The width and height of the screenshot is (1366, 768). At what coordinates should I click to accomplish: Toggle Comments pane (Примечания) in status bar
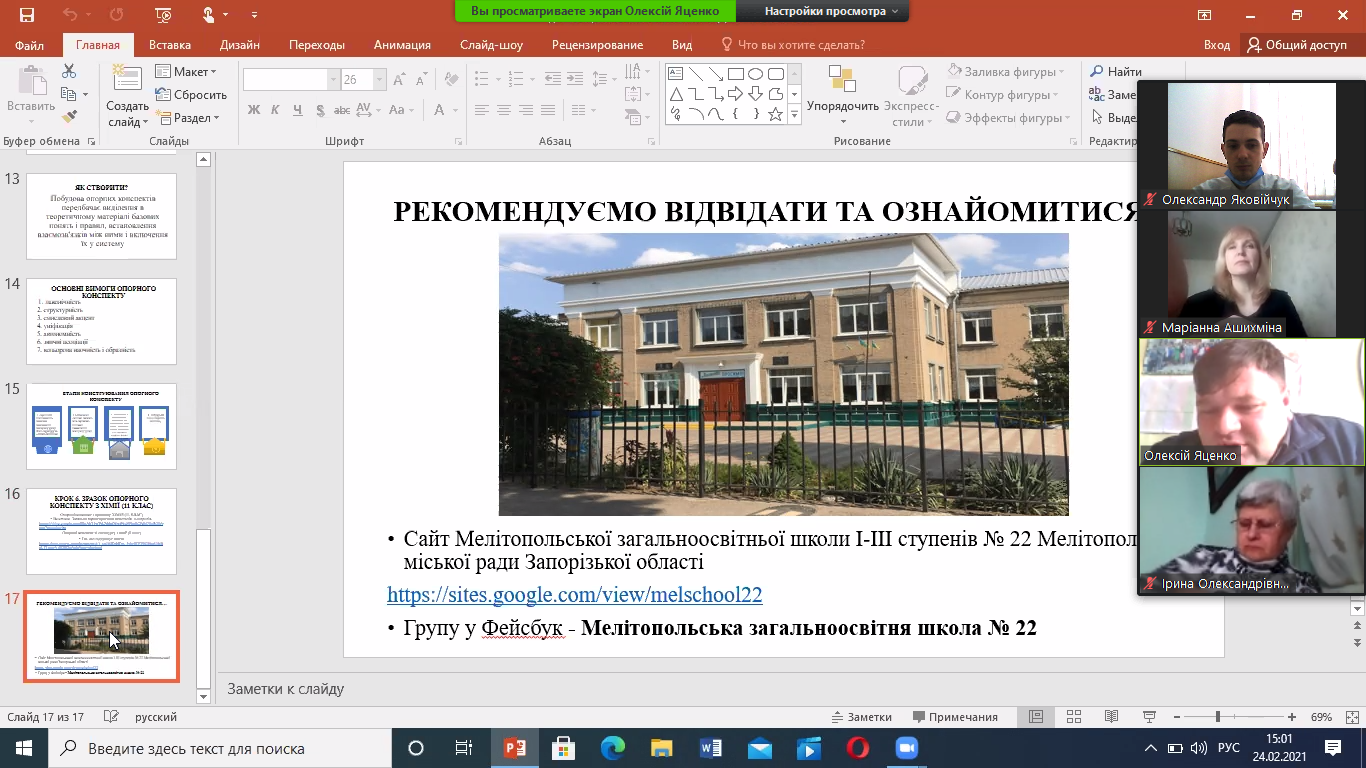pos(954,717)
